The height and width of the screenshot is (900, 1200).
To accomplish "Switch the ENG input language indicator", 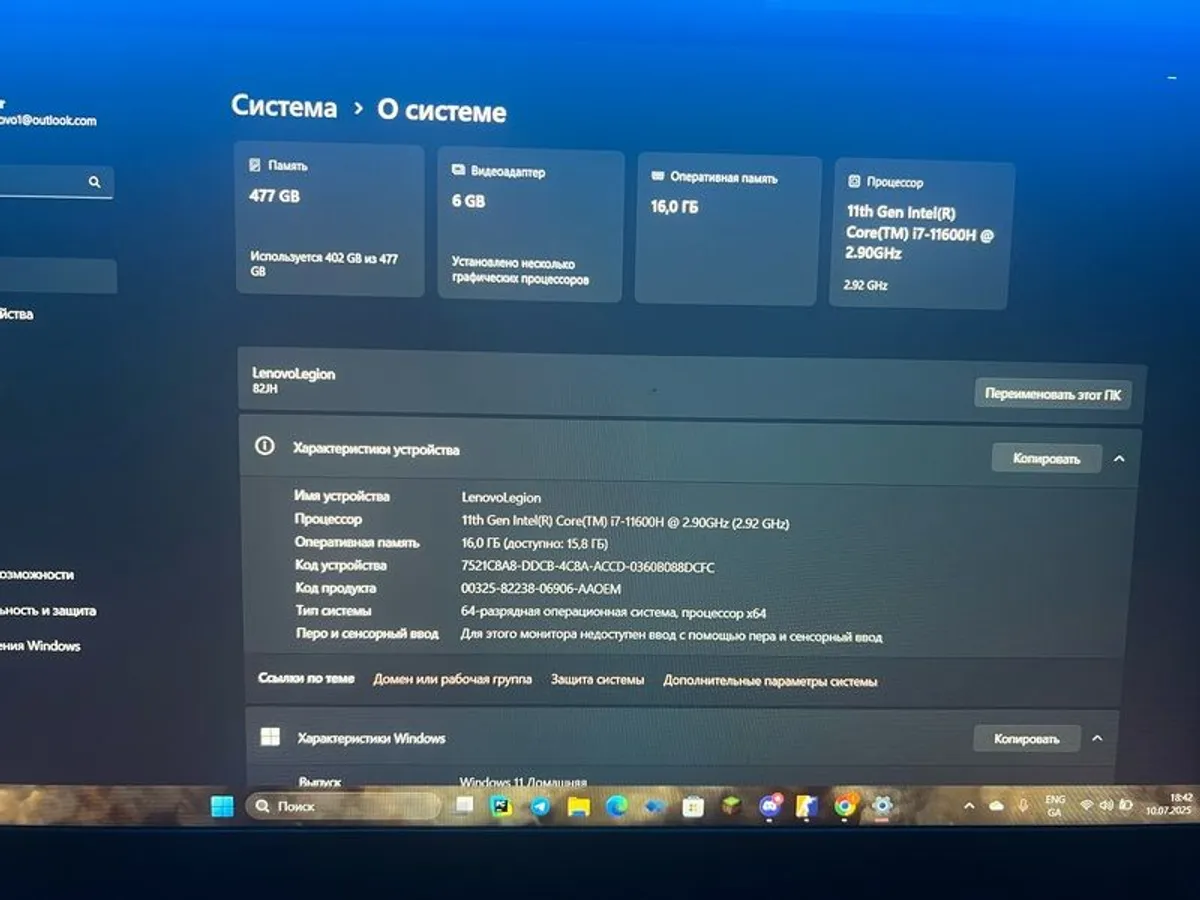I will [1055, 805].
